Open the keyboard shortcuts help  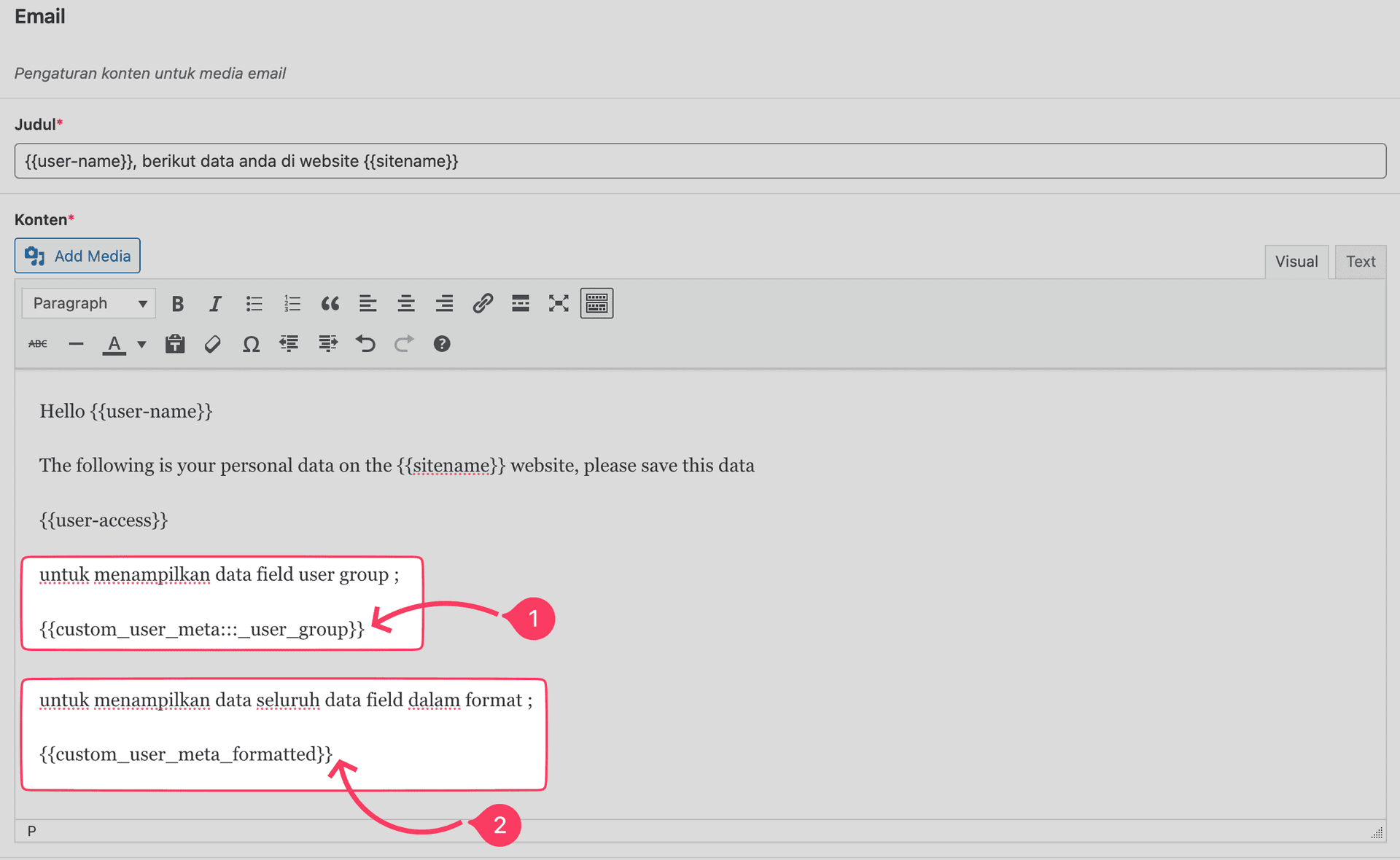(x=442, y=343)
